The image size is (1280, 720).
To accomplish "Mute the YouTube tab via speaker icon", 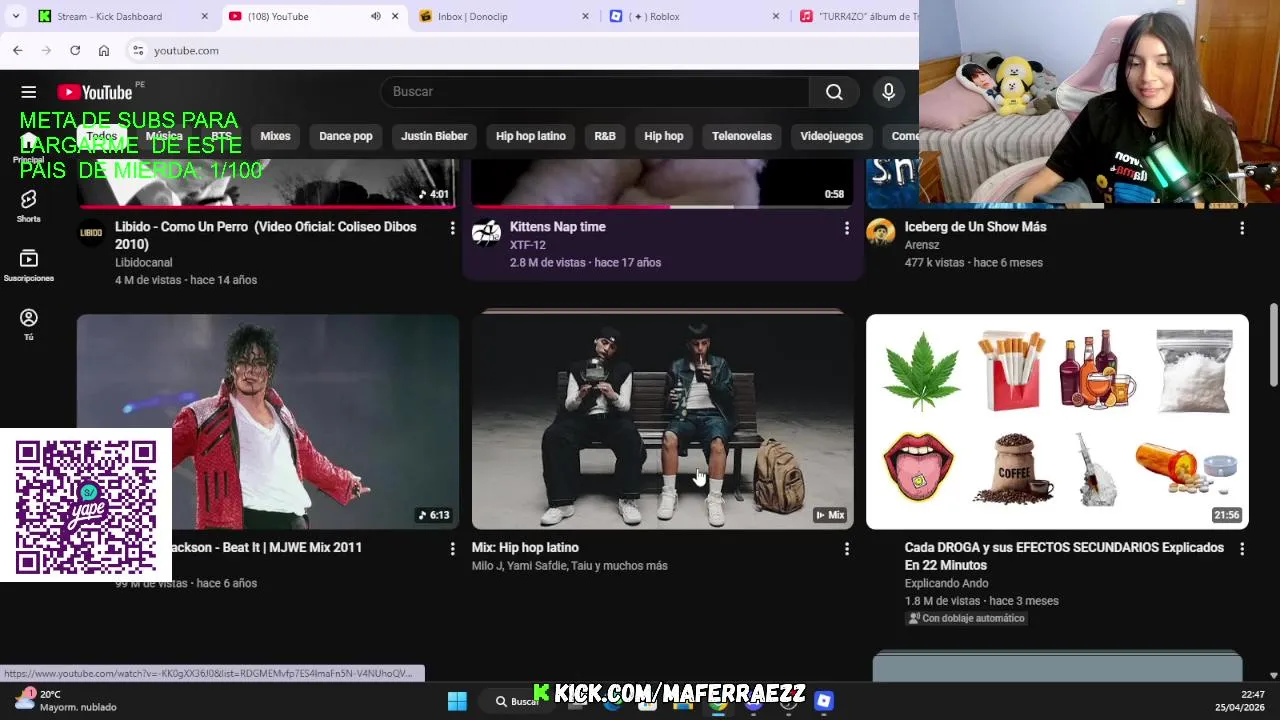I will tap(376, 16).
